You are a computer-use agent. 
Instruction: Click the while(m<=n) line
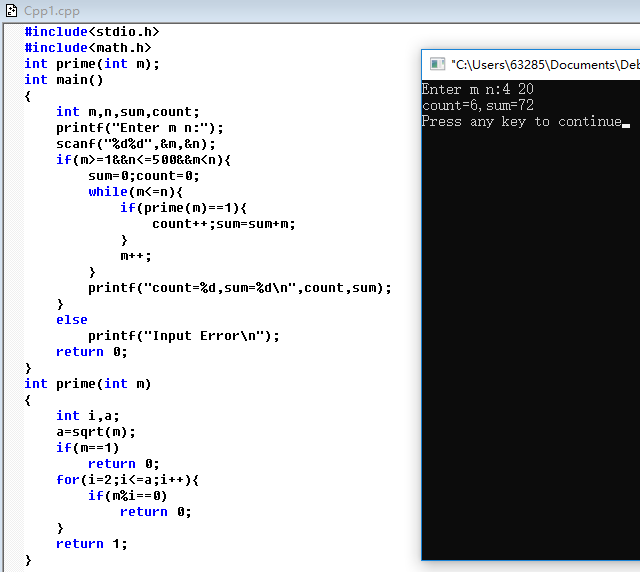coord(136,191)
